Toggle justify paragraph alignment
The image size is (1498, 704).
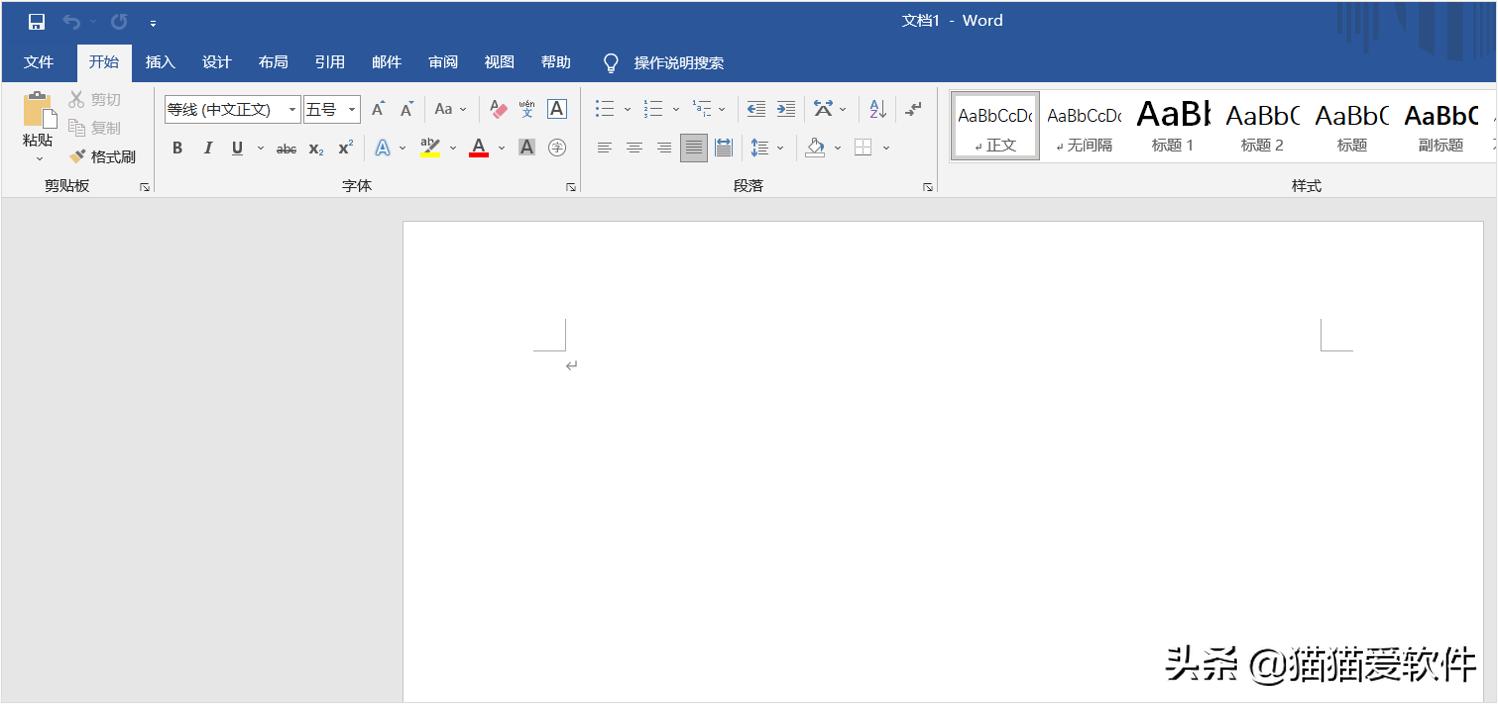coord(692,147)
